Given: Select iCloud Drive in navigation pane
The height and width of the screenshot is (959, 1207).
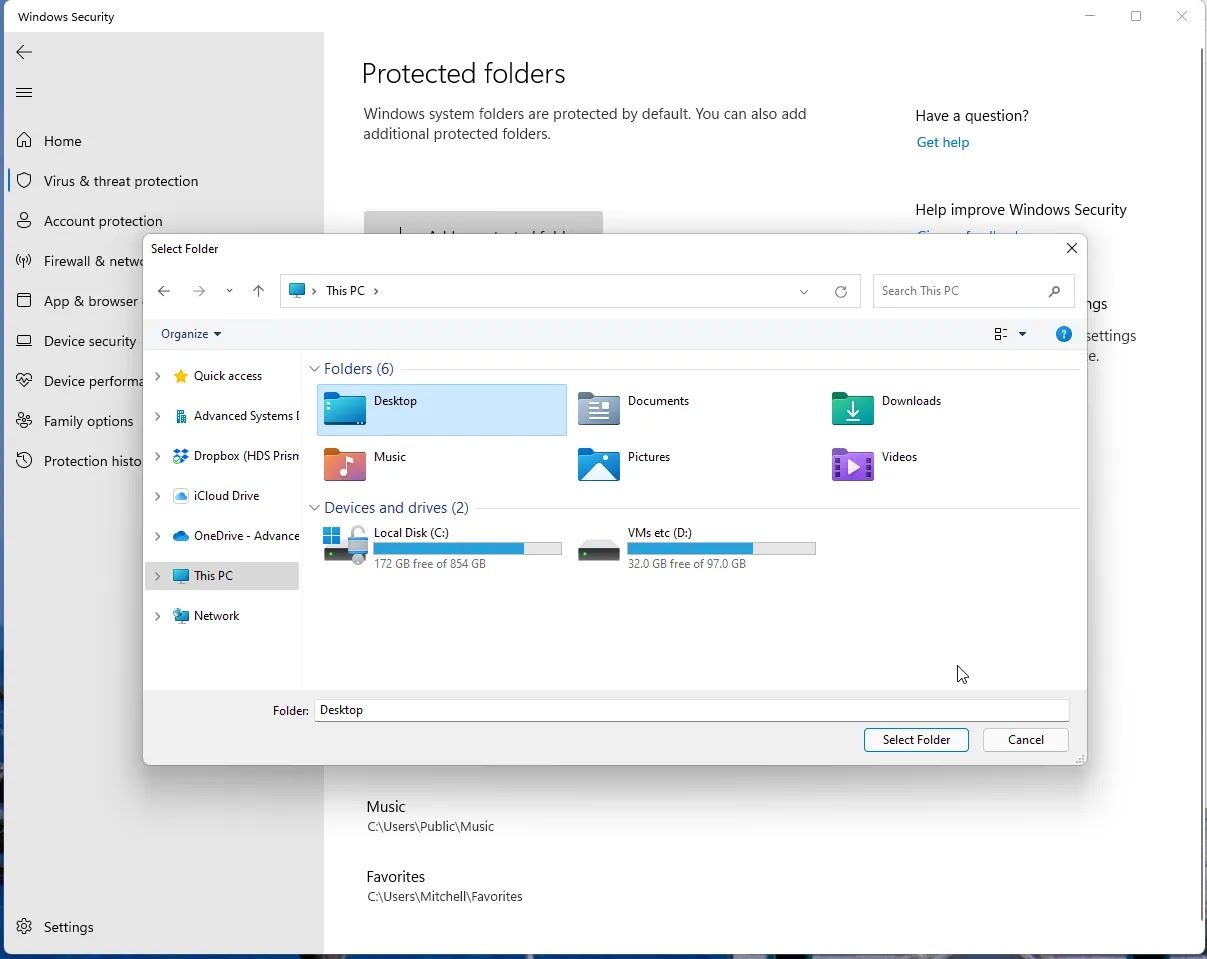Looking at the screenshot, I should point(226,496).
